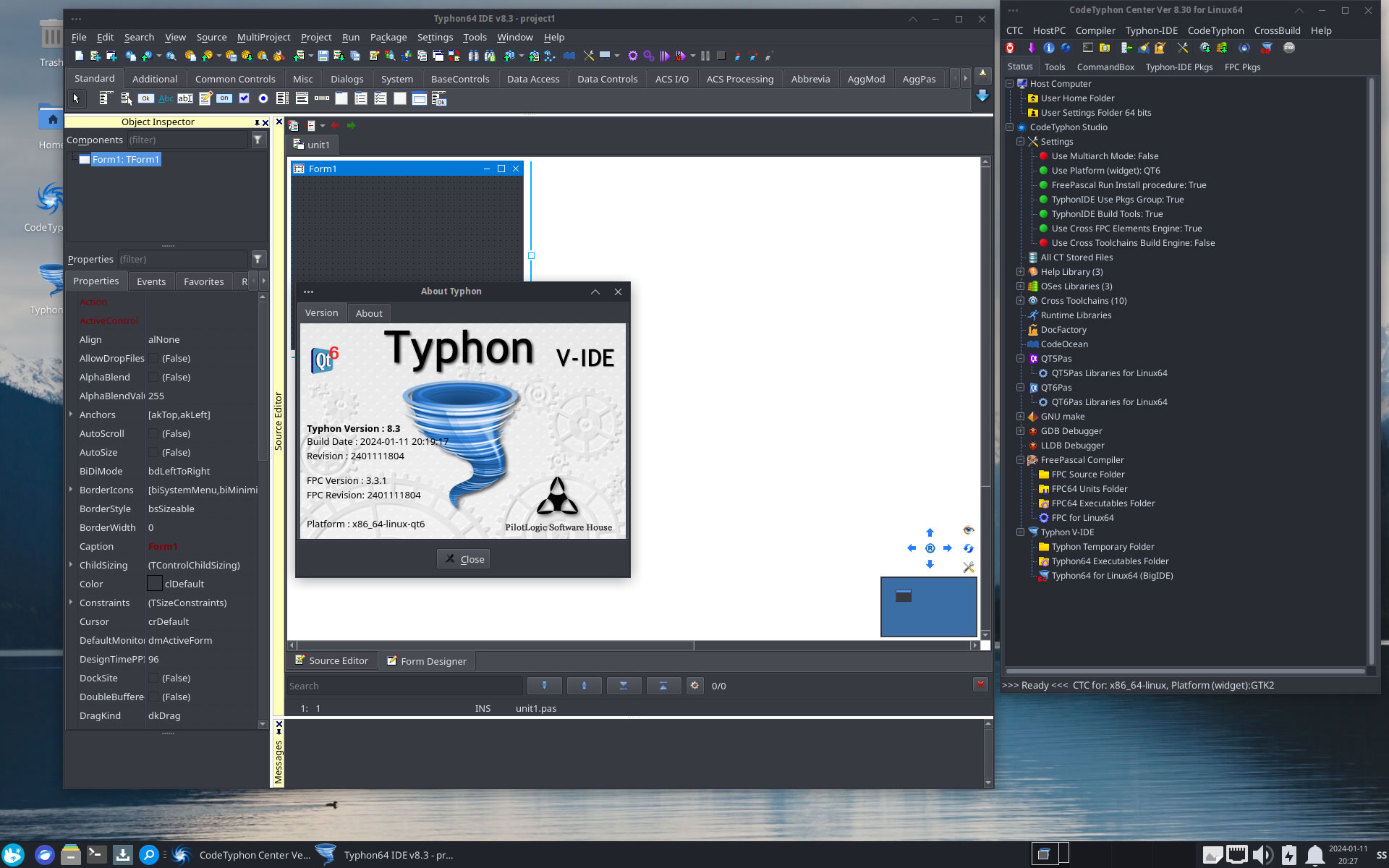Click the New Unit icon in IDE toolbar
The width and height of the screenshot is (1389, 868).
(95, 56)
